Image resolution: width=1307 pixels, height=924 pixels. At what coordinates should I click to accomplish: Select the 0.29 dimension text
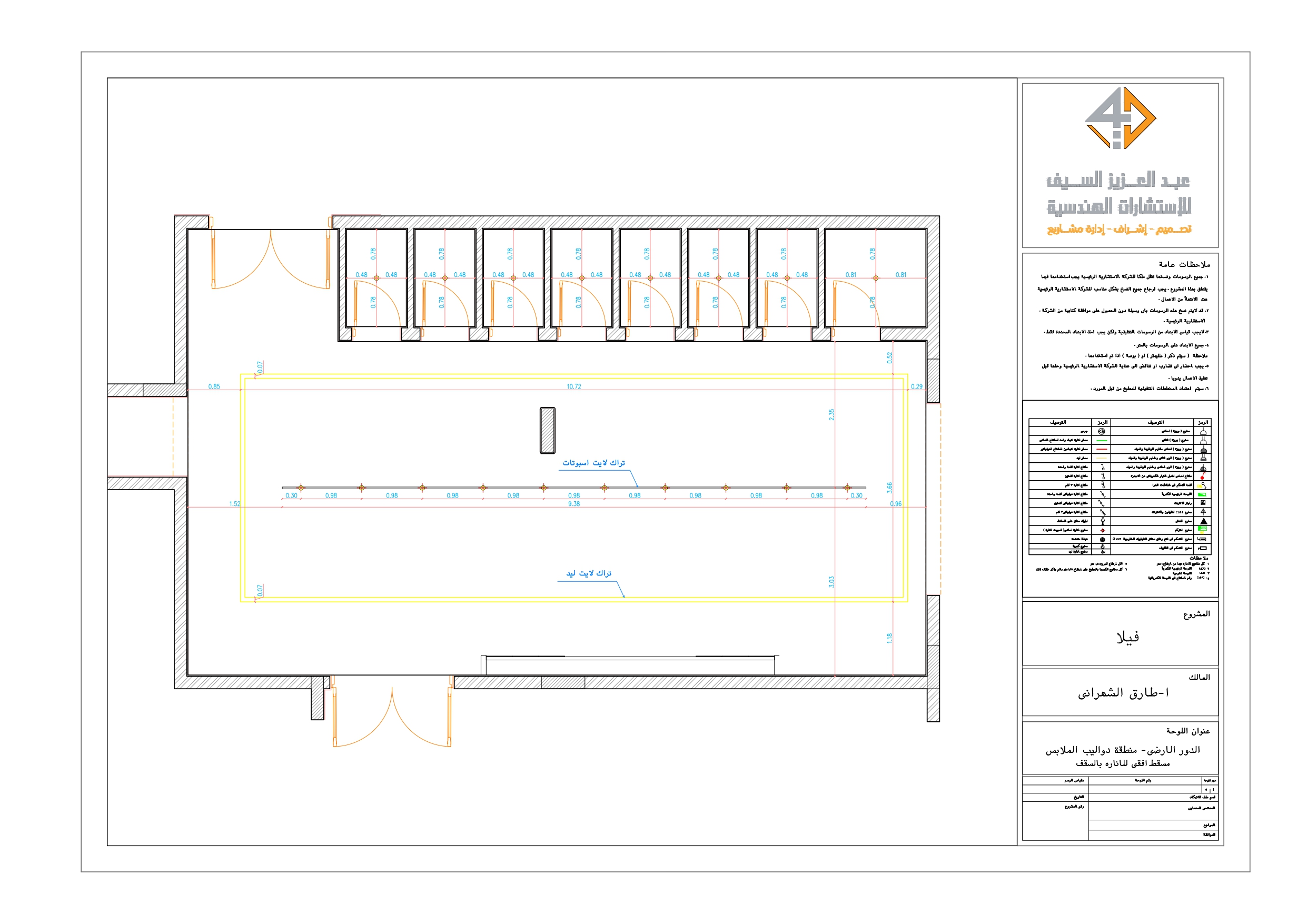pyautogui.click(x=916, y=386)
